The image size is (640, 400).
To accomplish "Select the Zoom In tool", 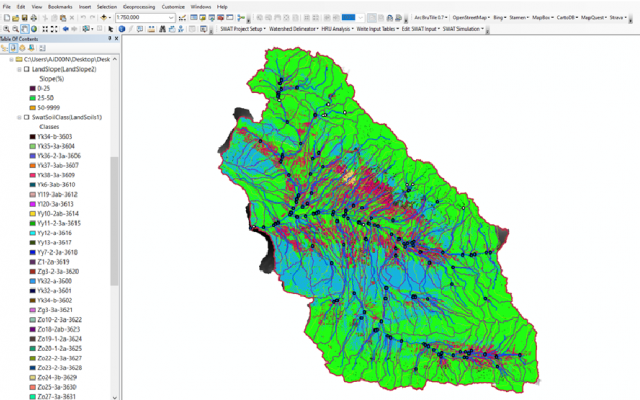I will coord(7,29).
